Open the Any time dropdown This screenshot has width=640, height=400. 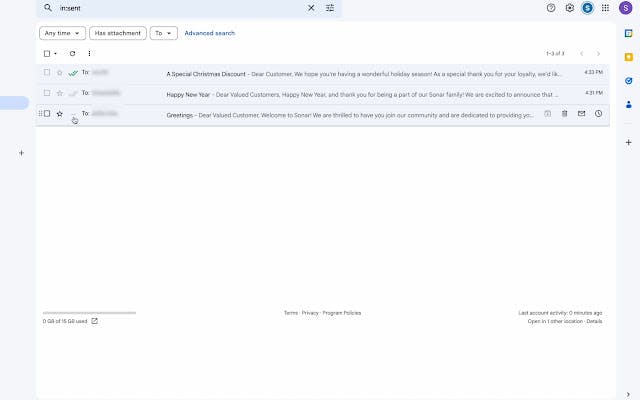(62, 33)
